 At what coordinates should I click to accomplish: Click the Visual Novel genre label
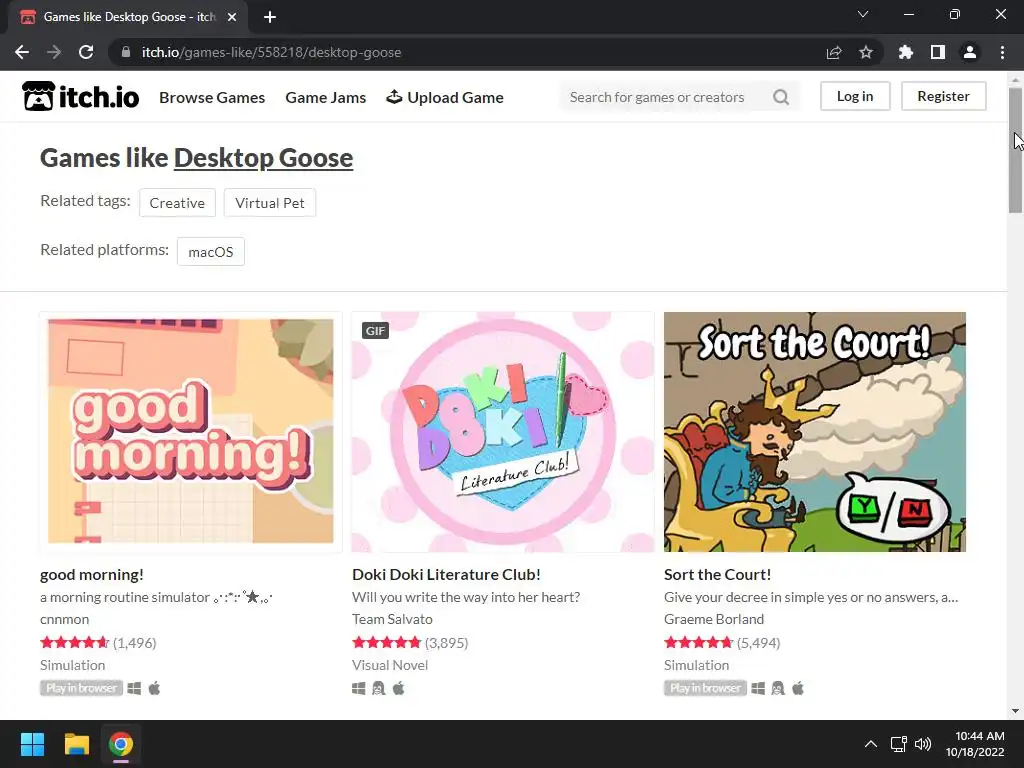tap(390, 665)
